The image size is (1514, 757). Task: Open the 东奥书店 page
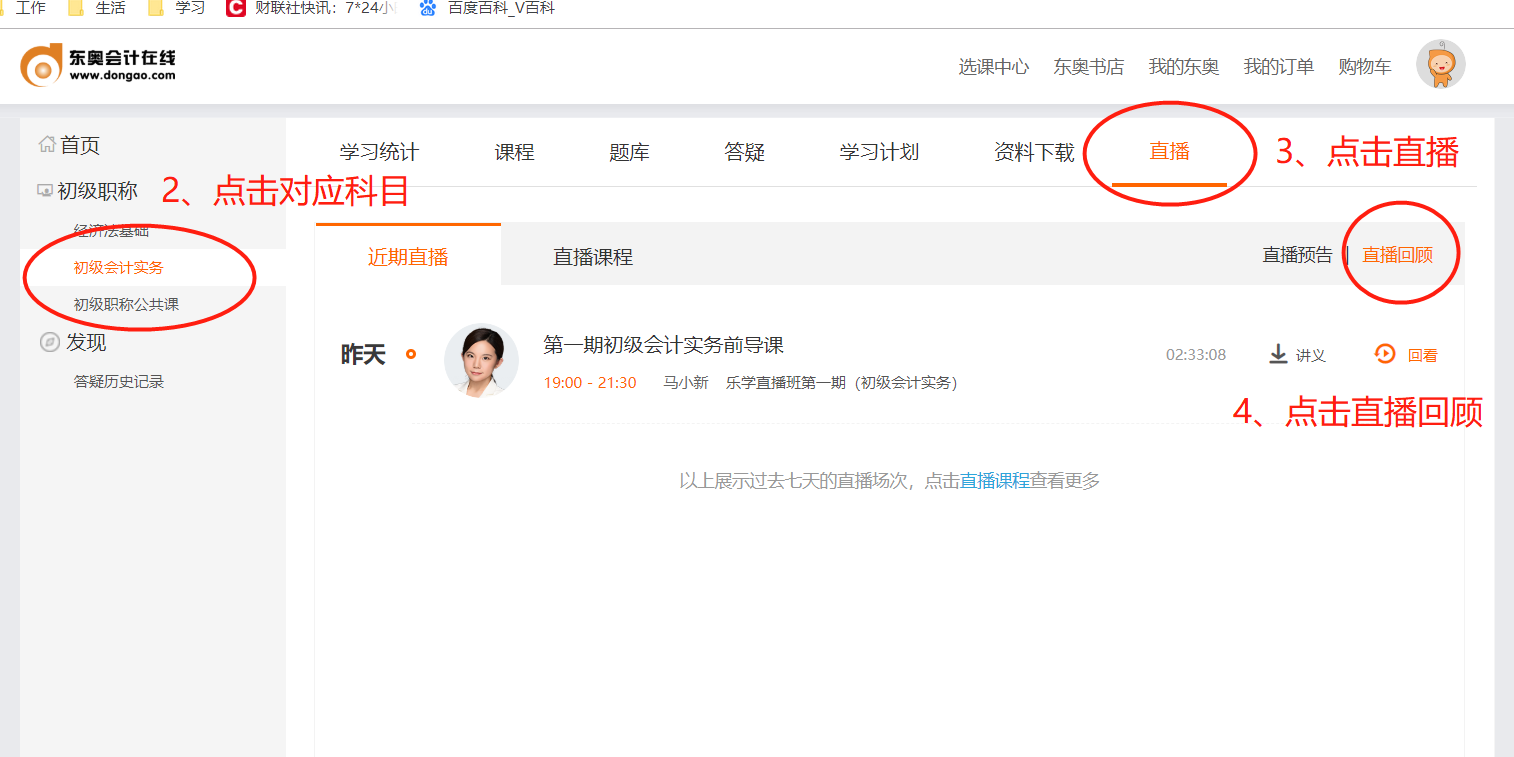(x=1089, y=66)
